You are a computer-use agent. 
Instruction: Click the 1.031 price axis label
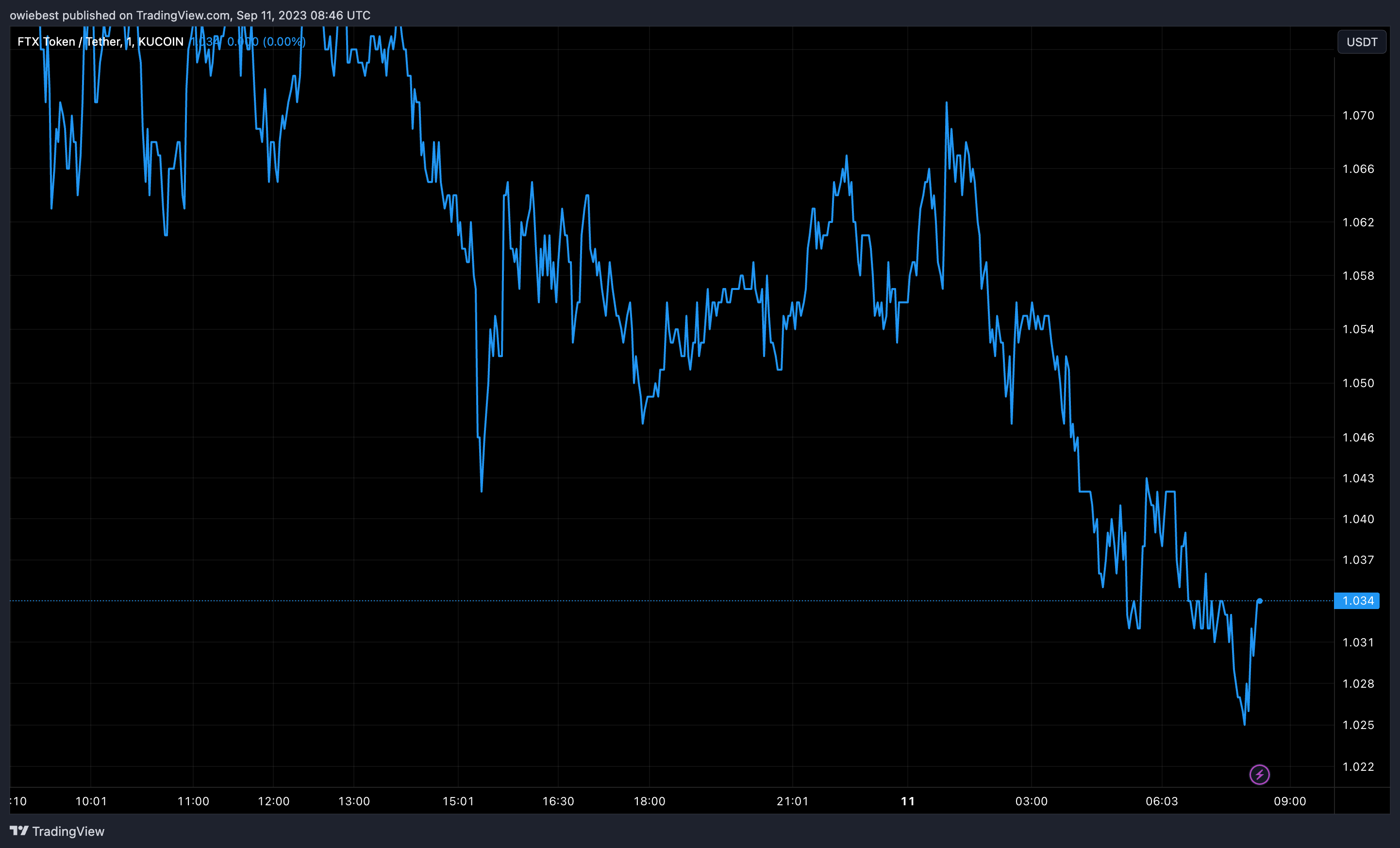click(1358, 642)
